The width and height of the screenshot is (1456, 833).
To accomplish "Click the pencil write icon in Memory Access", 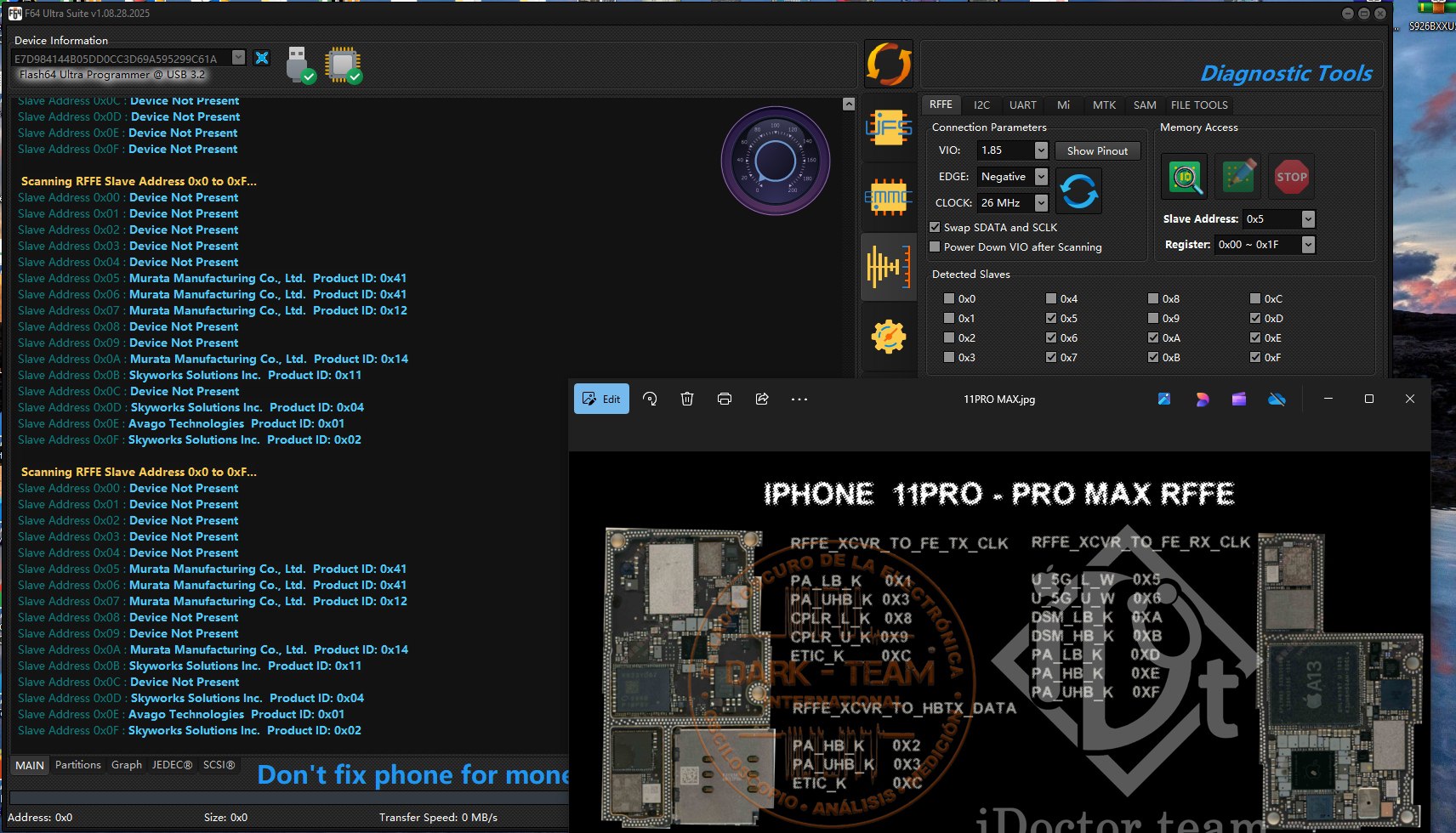I will tap(1238, 177).
